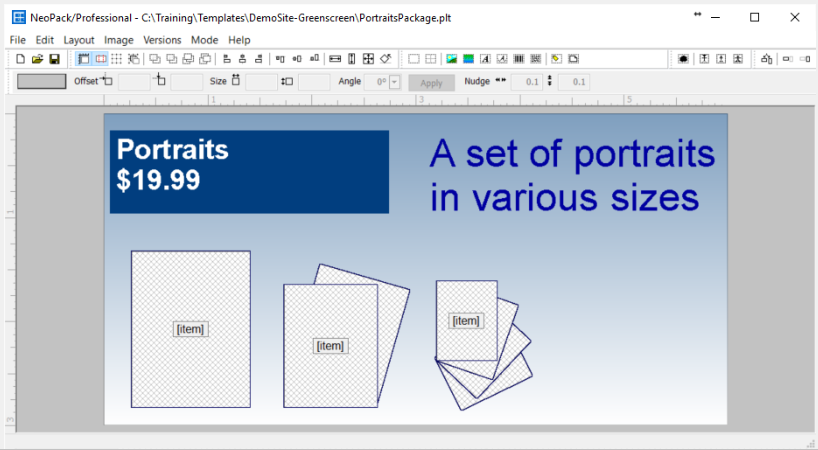Click the figure fit full icon
Image resolution: width=818 pixels, height=450 pixels.
click(x=738, y=59)
